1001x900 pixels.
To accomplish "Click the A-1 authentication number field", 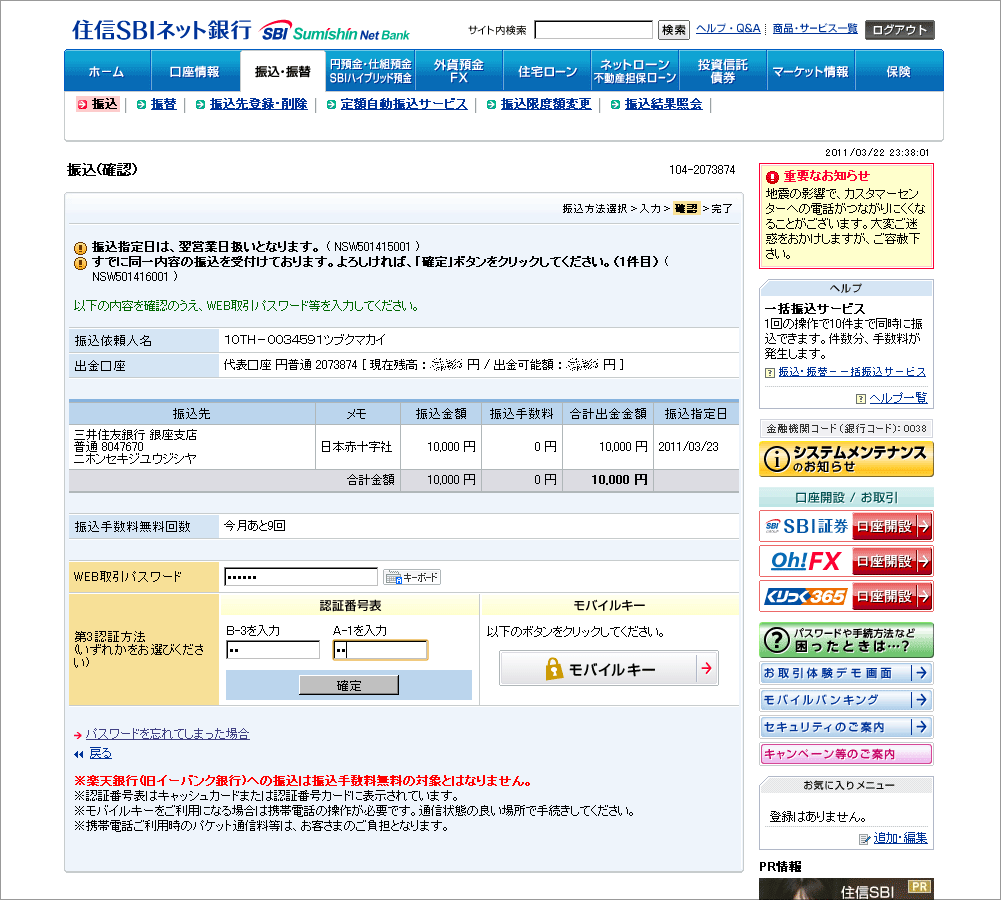I will [x=380, y=650].
